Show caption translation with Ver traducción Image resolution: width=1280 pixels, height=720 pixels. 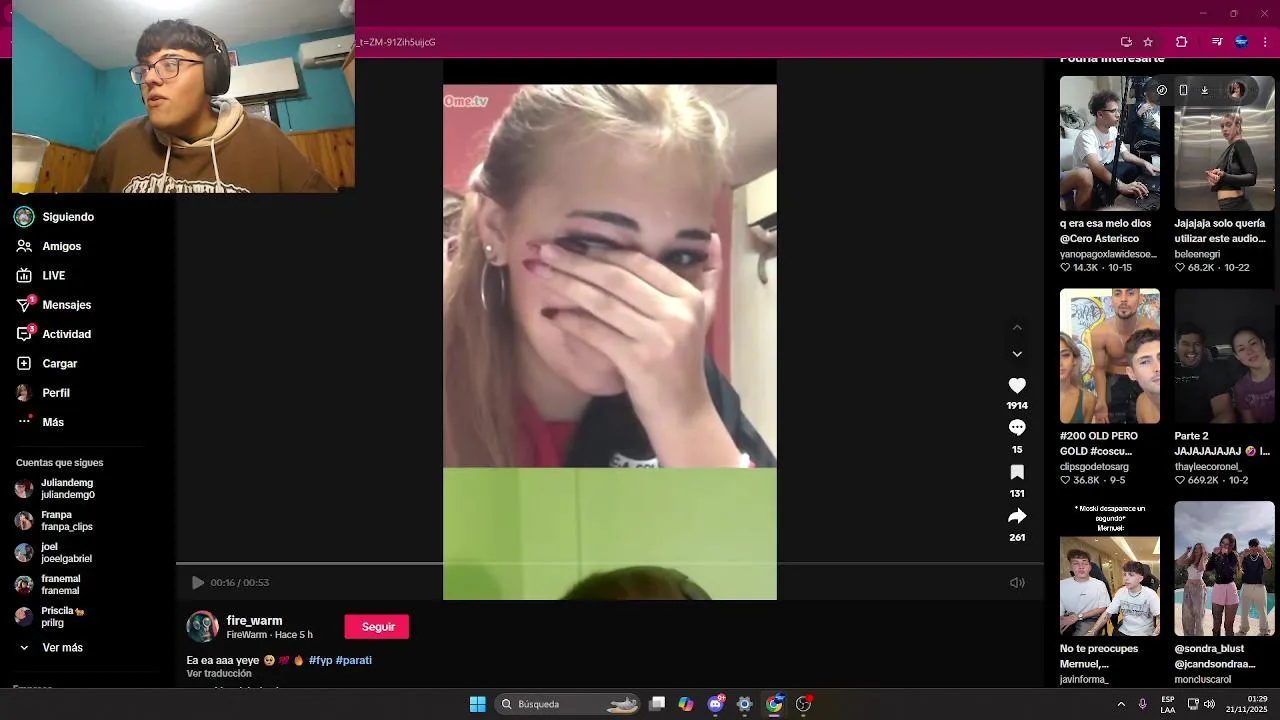point(219,674)
